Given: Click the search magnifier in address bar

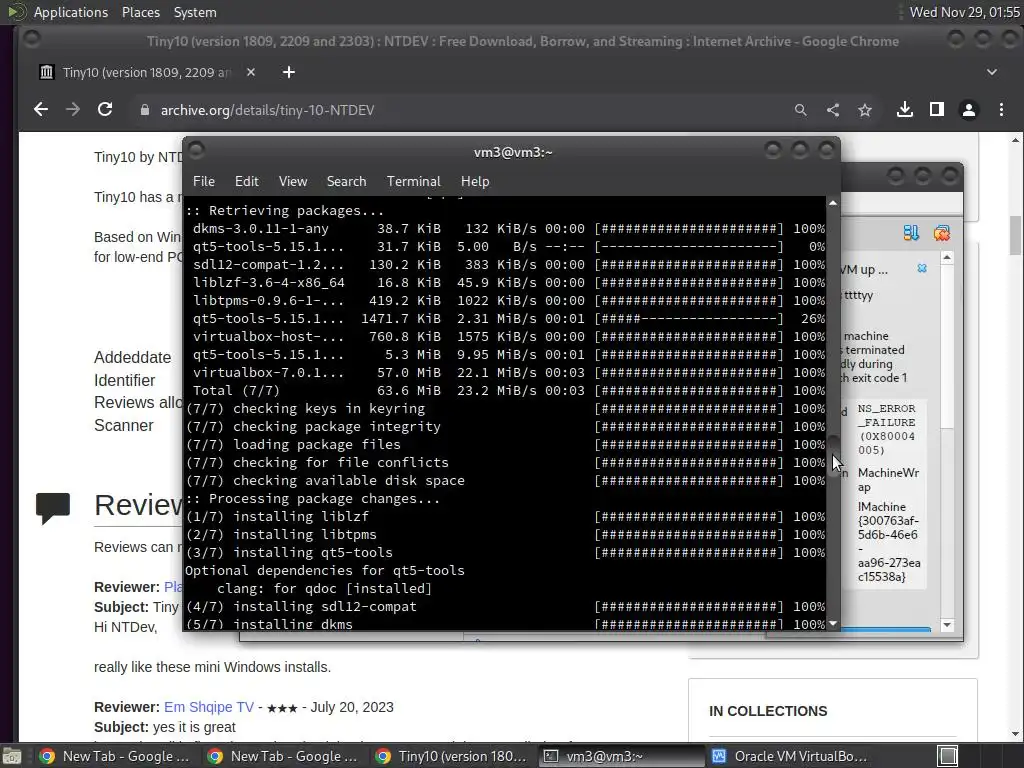Looking at the screenshot, I should point(801,110).
